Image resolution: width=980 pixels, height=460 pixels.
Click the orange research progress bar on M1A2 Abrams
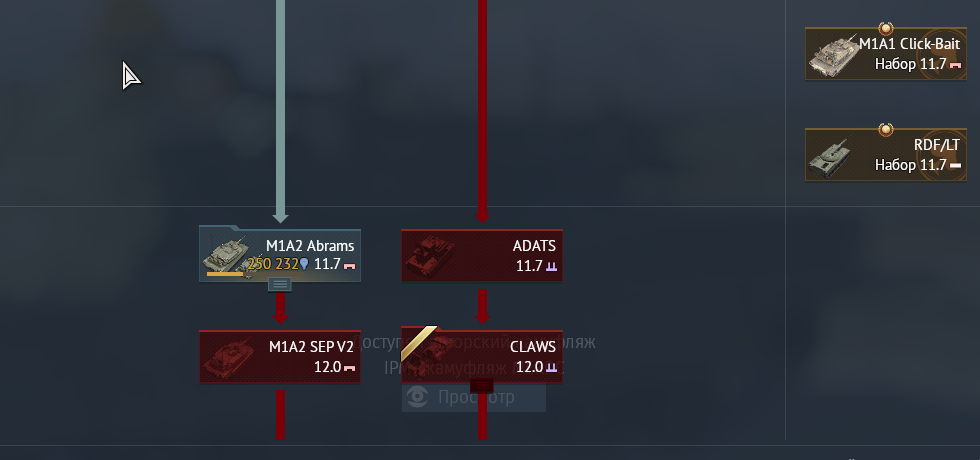coord(225,274)
